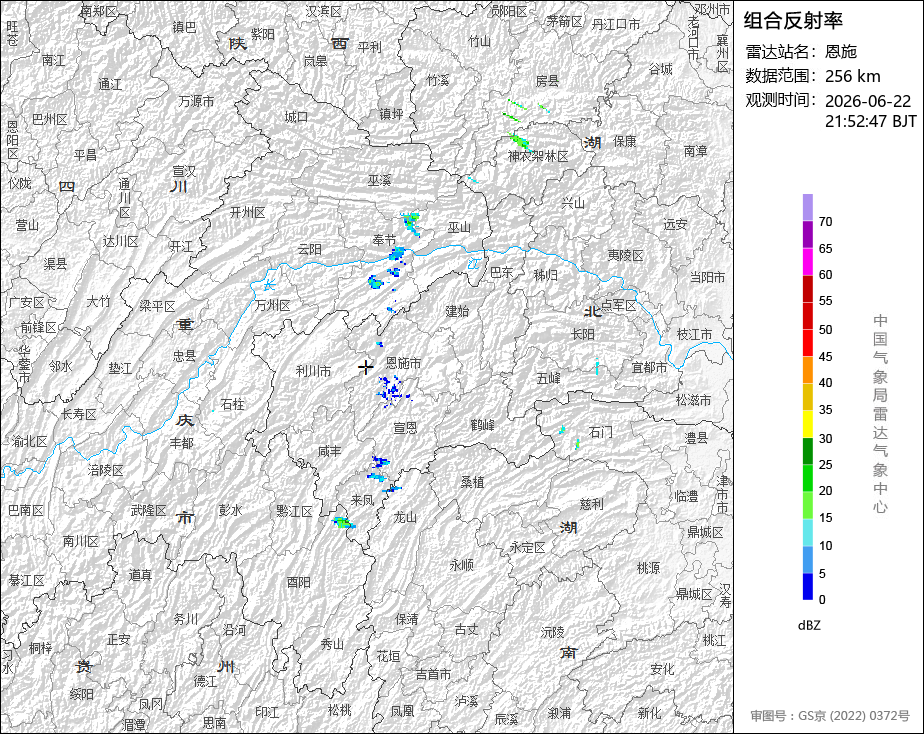Click the 利川市 map label

point(314,371)
